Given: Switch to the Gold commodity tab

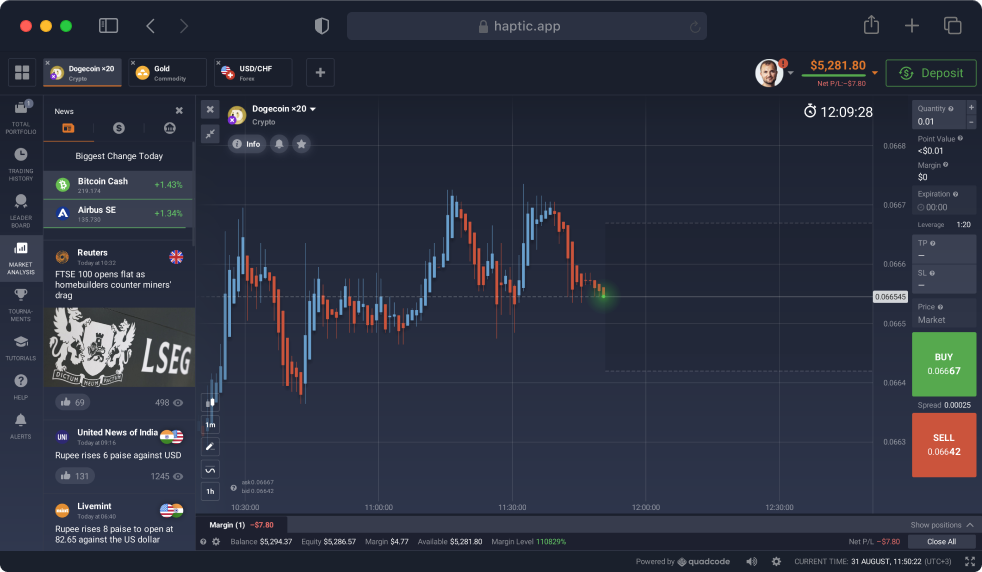Looking at the screenshot, I should point(168,73).
